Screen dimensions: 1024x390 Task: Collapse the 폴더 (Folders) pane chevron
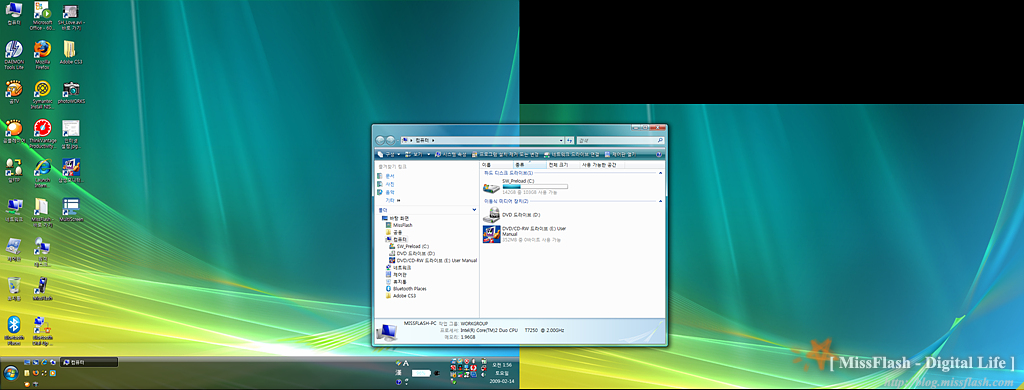click(x=474, y=210)
